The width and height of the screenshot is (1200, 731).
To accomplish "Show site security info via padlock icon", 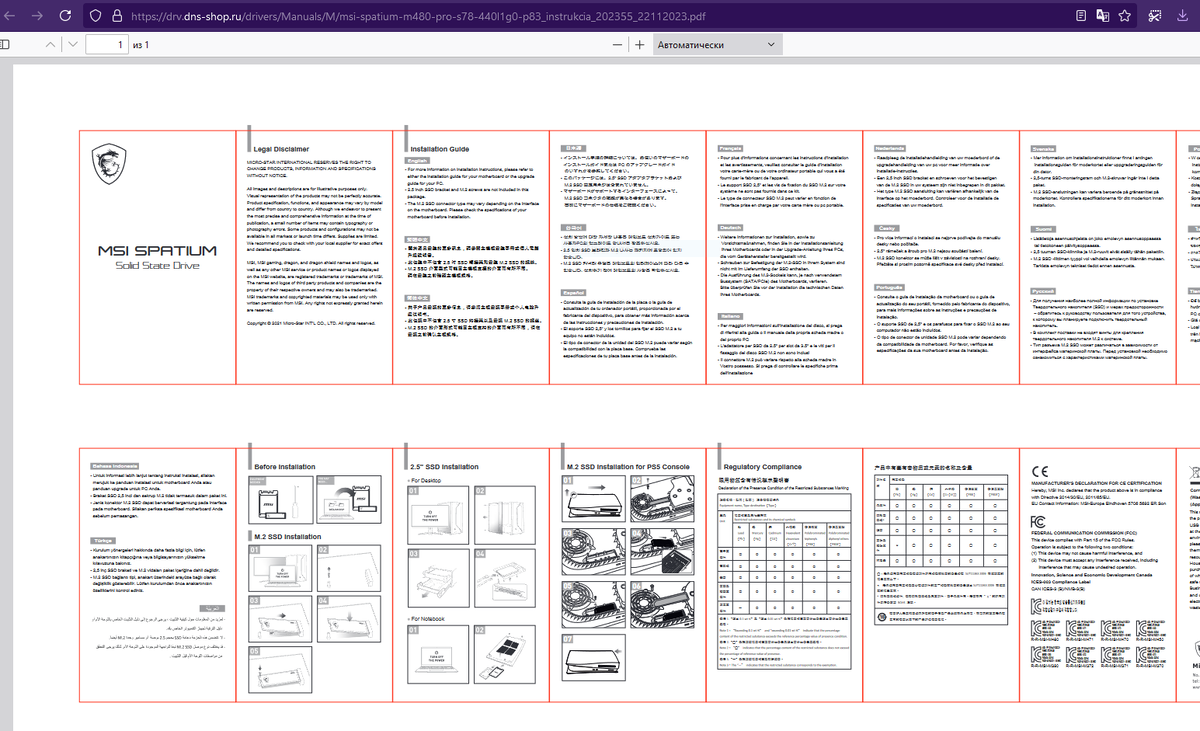I will pyautogui.click(x=118, y=16).
